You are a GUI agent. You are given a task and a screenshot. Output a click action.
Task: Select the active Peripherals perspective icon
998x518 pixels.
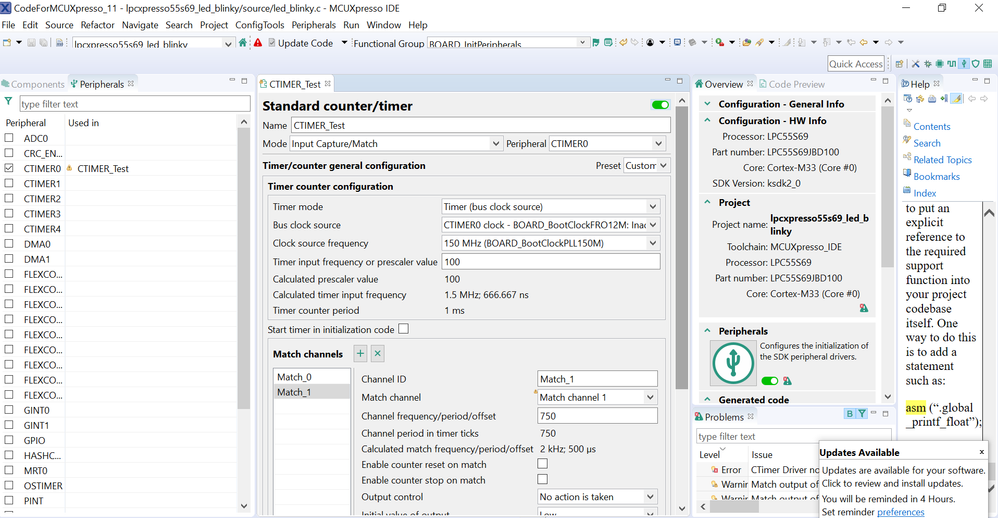pyautogui.click(x=964, y=64)
